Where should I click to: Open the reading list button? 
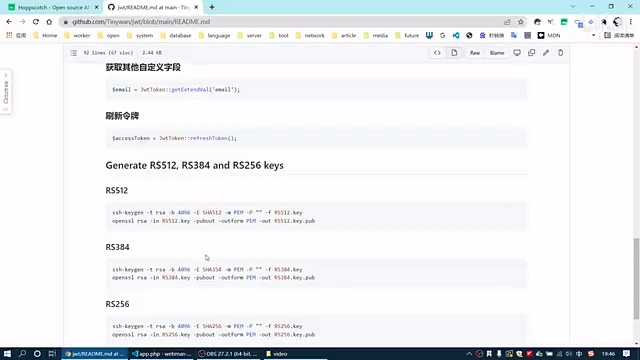619,36
